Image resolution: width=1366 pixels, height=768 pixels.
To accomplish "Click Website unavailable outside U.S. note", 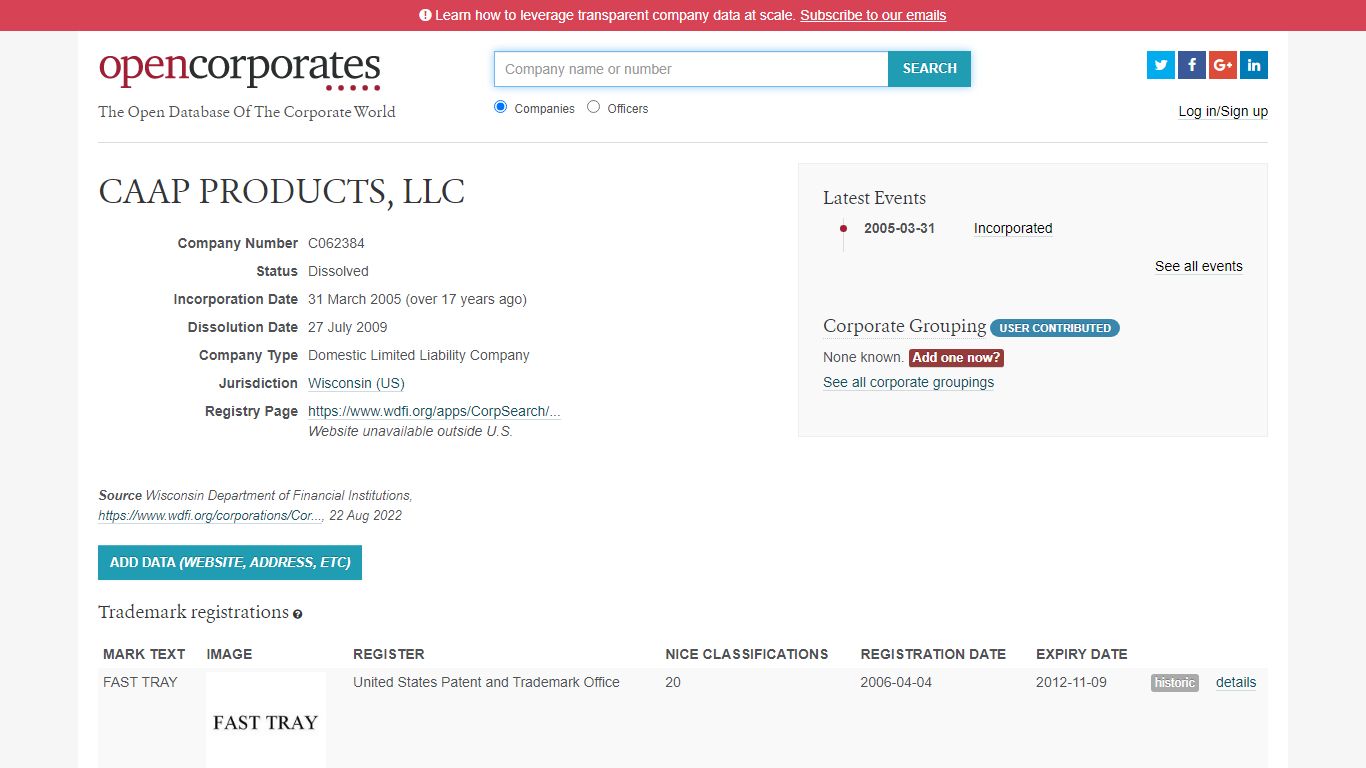I will (410, 431).
